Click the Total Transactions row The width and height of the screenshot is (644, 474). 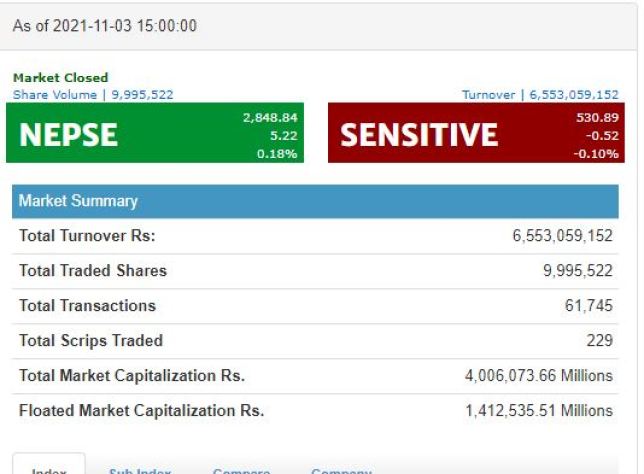(x=315, y=306)
